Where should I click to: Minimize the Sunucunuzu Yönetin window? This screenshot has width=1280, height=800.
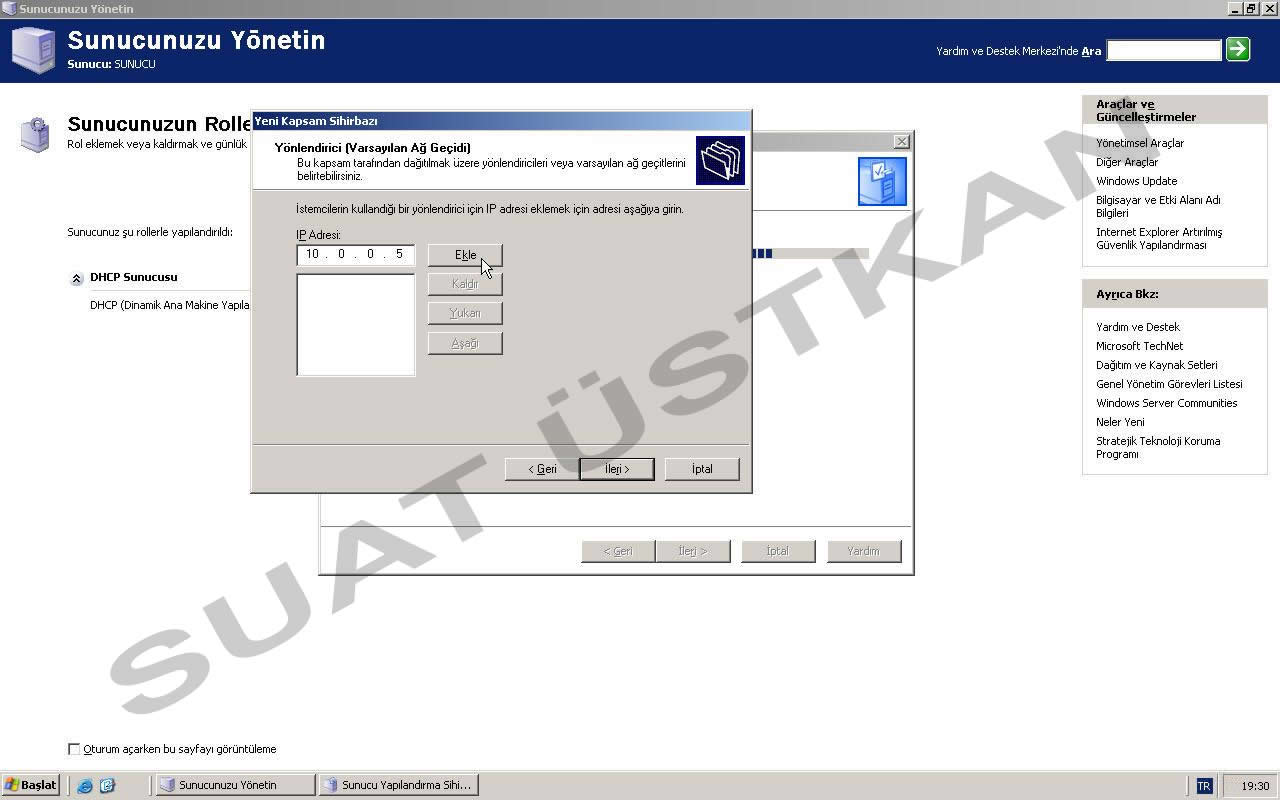coord(1235,8)
